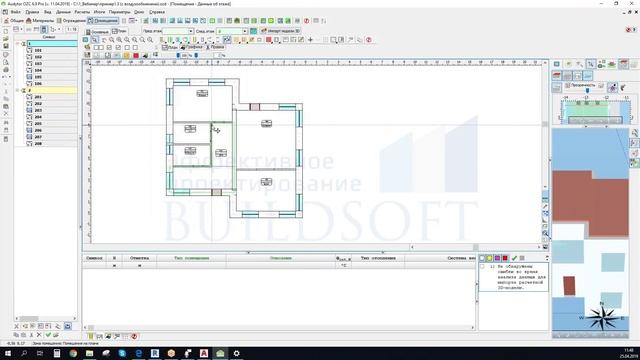Click the red square tool in plan toolbar
The height and width of the screenshot is (360, 640).
(269, 40)
